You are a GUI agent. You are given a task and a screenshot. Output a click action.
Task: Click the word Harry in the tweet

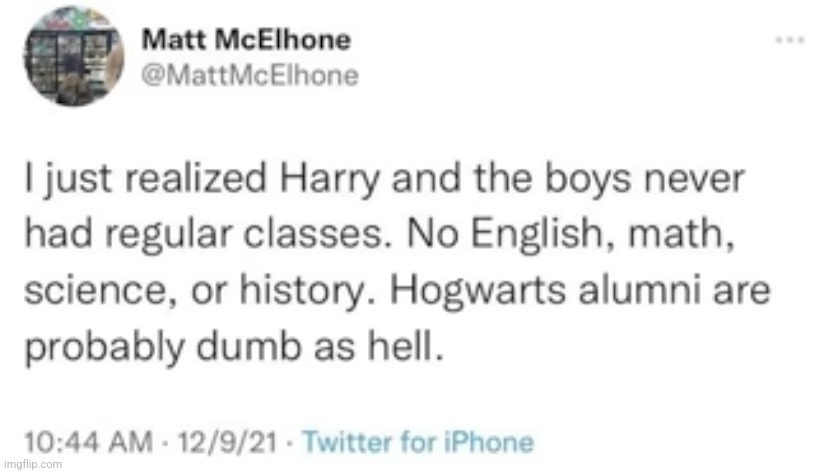pyautogui.click(x=330, y=180)
